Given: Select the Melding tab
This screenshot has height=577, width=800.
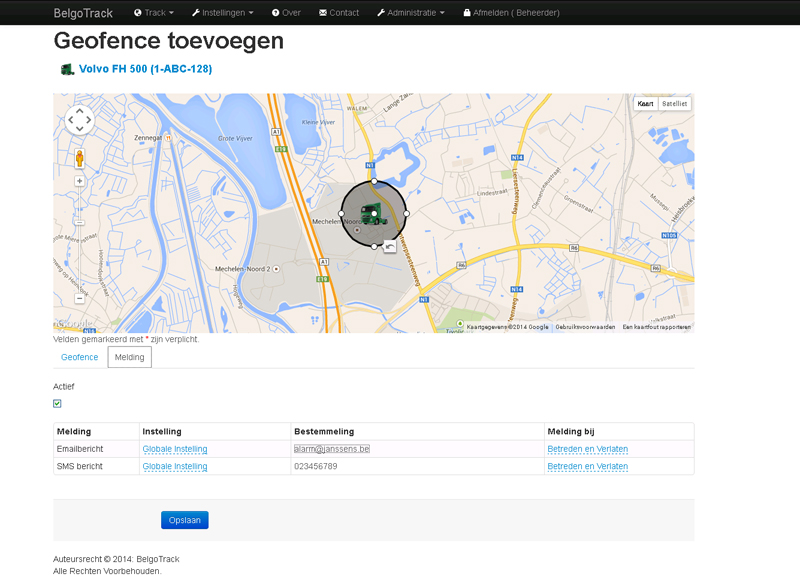Looking at the screenshot, I should 130,357.
